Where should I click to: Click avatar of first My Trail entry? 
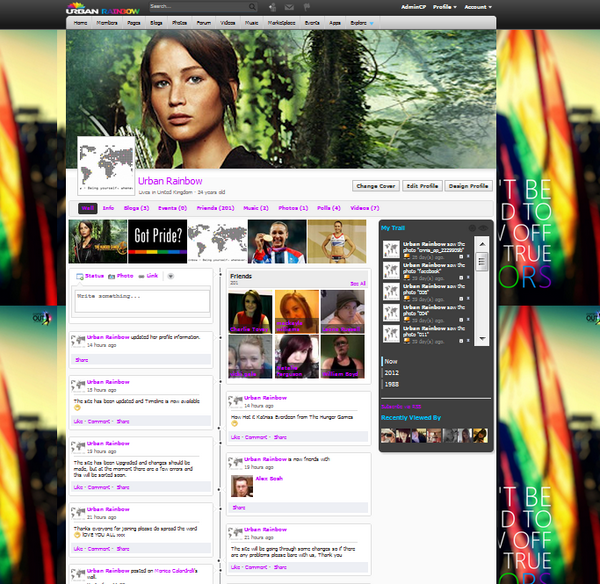click(391, 250)
